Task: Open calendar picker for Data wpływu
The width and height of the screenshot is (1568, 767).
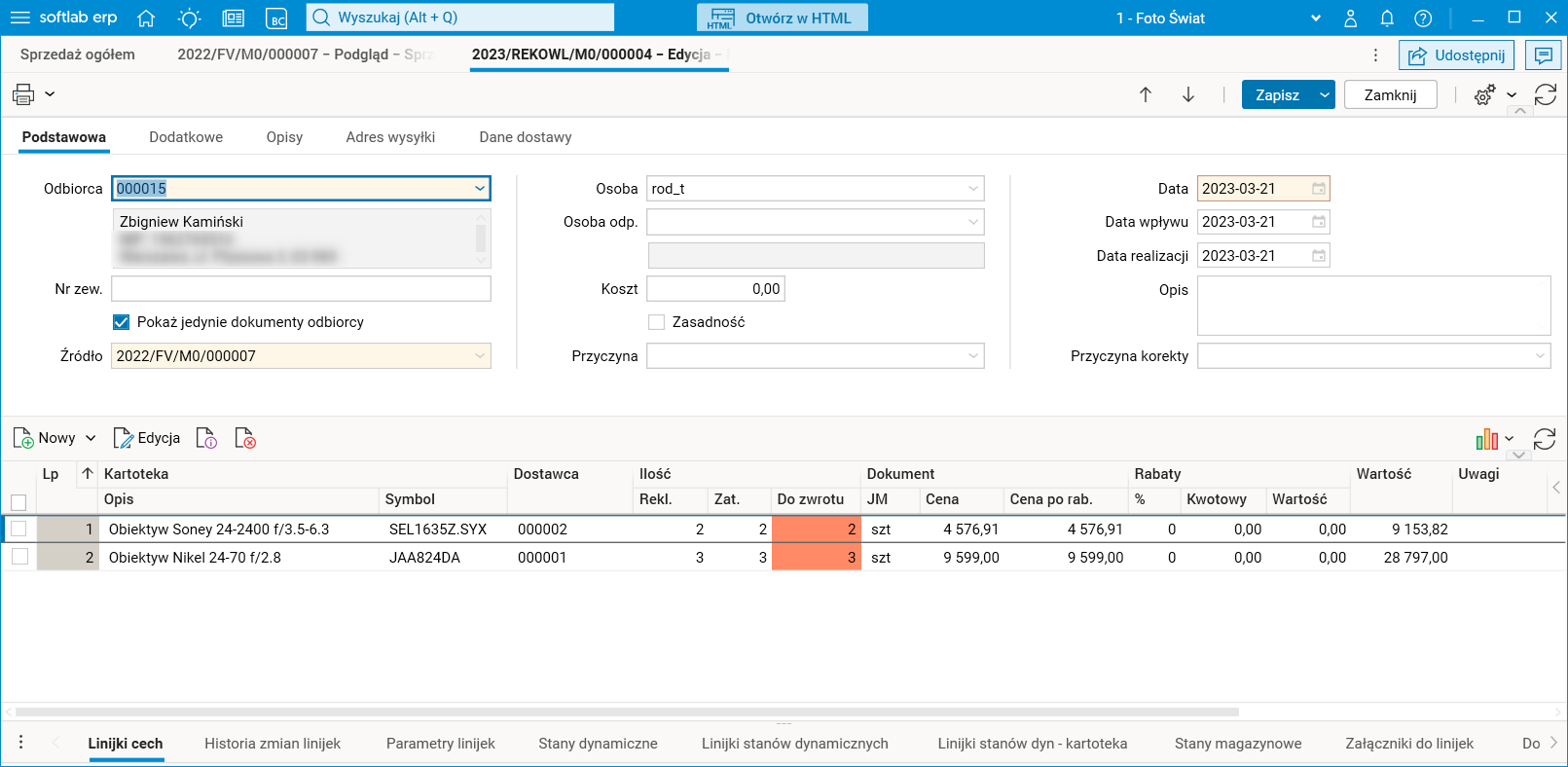Action: [x=1319, y=222]
